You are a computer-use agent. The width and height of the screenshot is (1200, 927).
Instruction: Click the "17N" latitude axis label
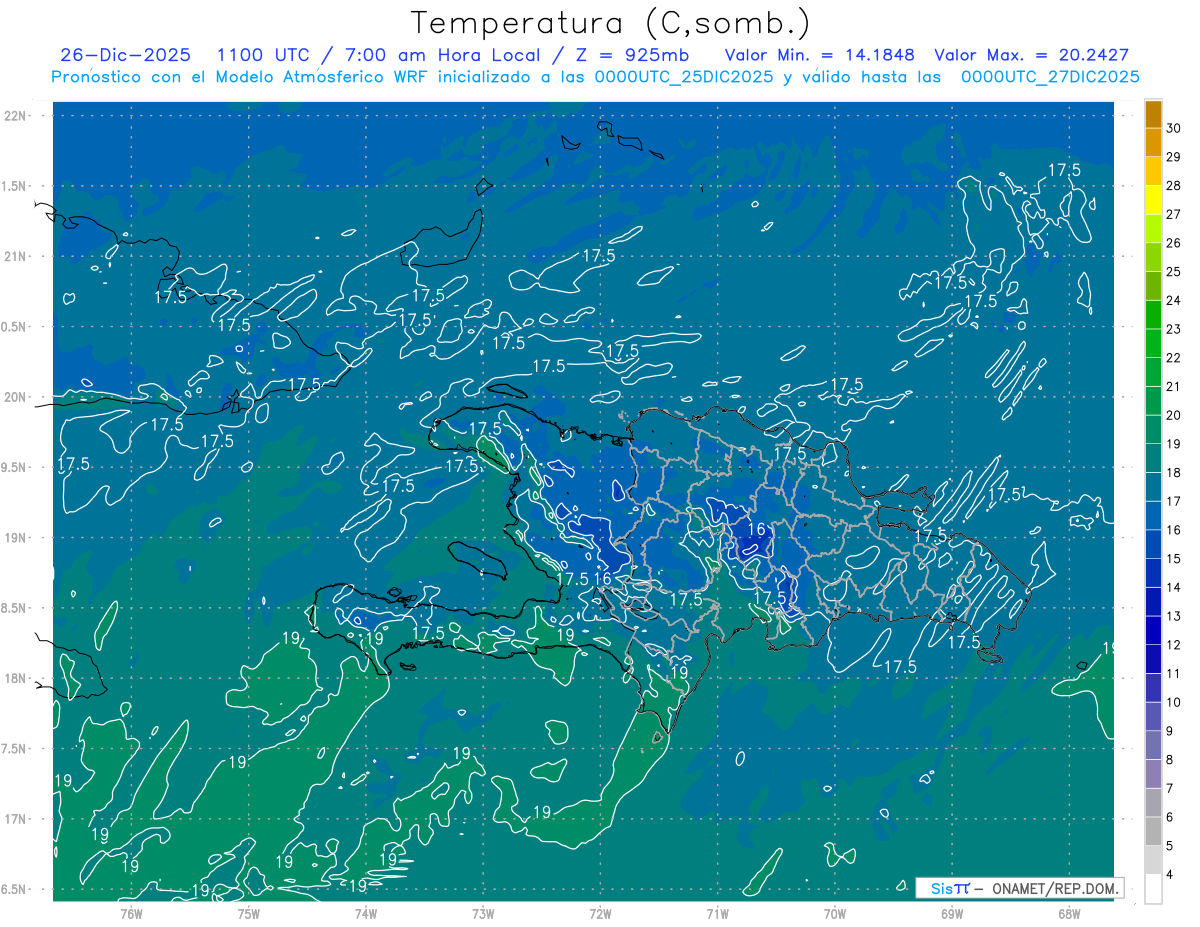click(x=17, y=819)
